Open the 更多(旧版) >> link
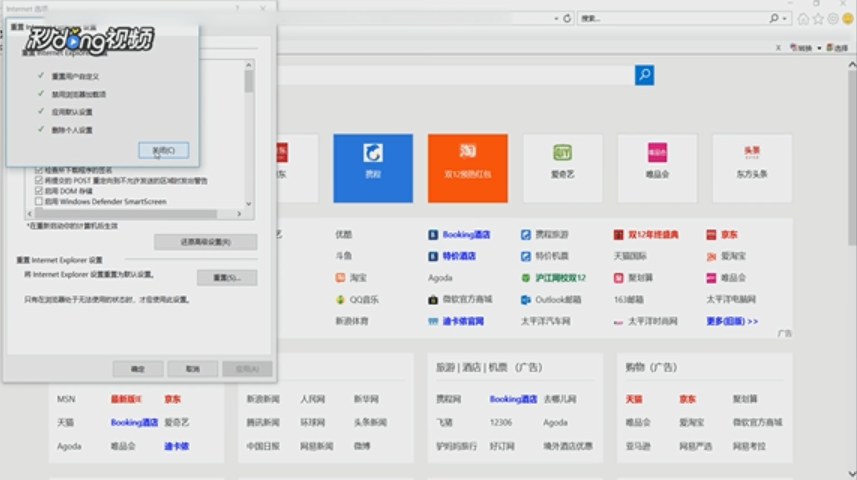The image size is (857, 480). click(732, 321)
